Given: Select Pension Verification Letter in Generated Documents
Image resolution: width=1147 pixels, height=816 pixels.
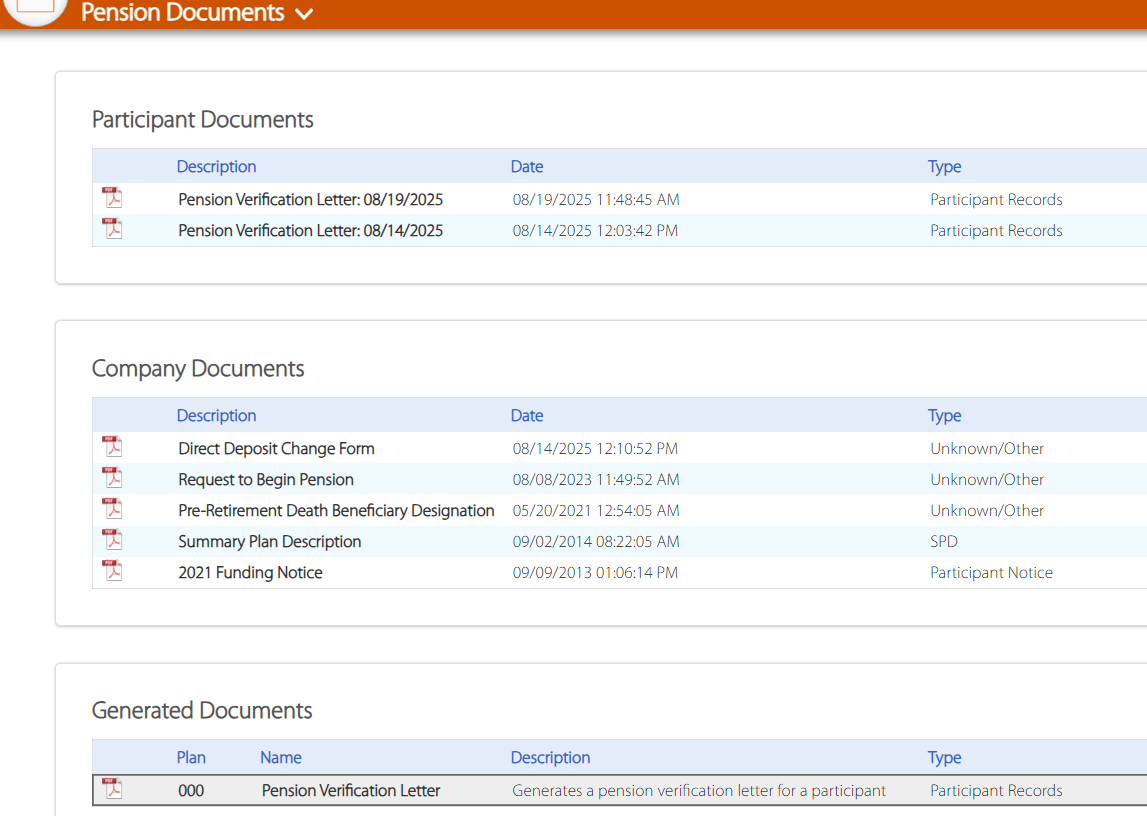Looking at the screenshot, I should [351, 790].
